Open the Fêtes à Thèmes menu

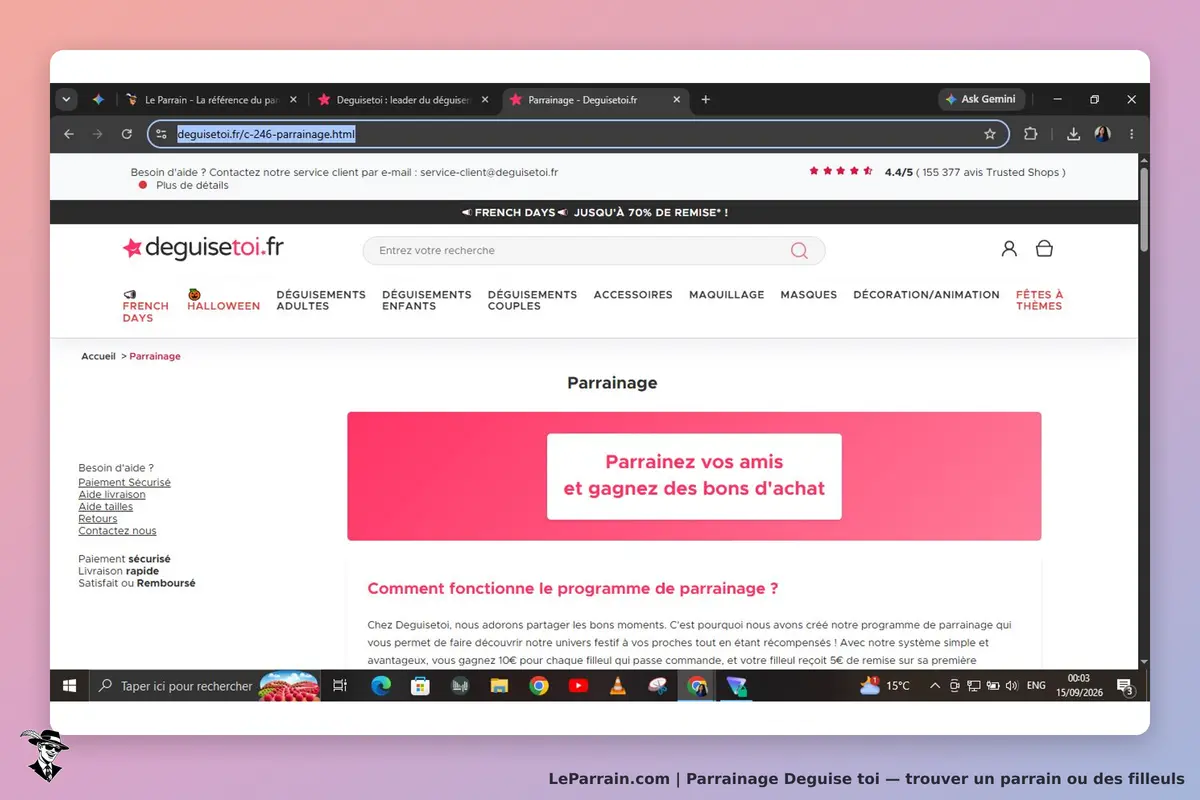pos(1039,300)
